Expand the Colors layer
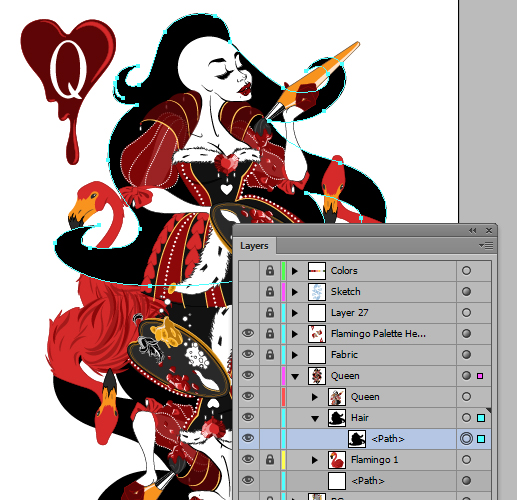 pyautogui.click(x=295, y=271)
